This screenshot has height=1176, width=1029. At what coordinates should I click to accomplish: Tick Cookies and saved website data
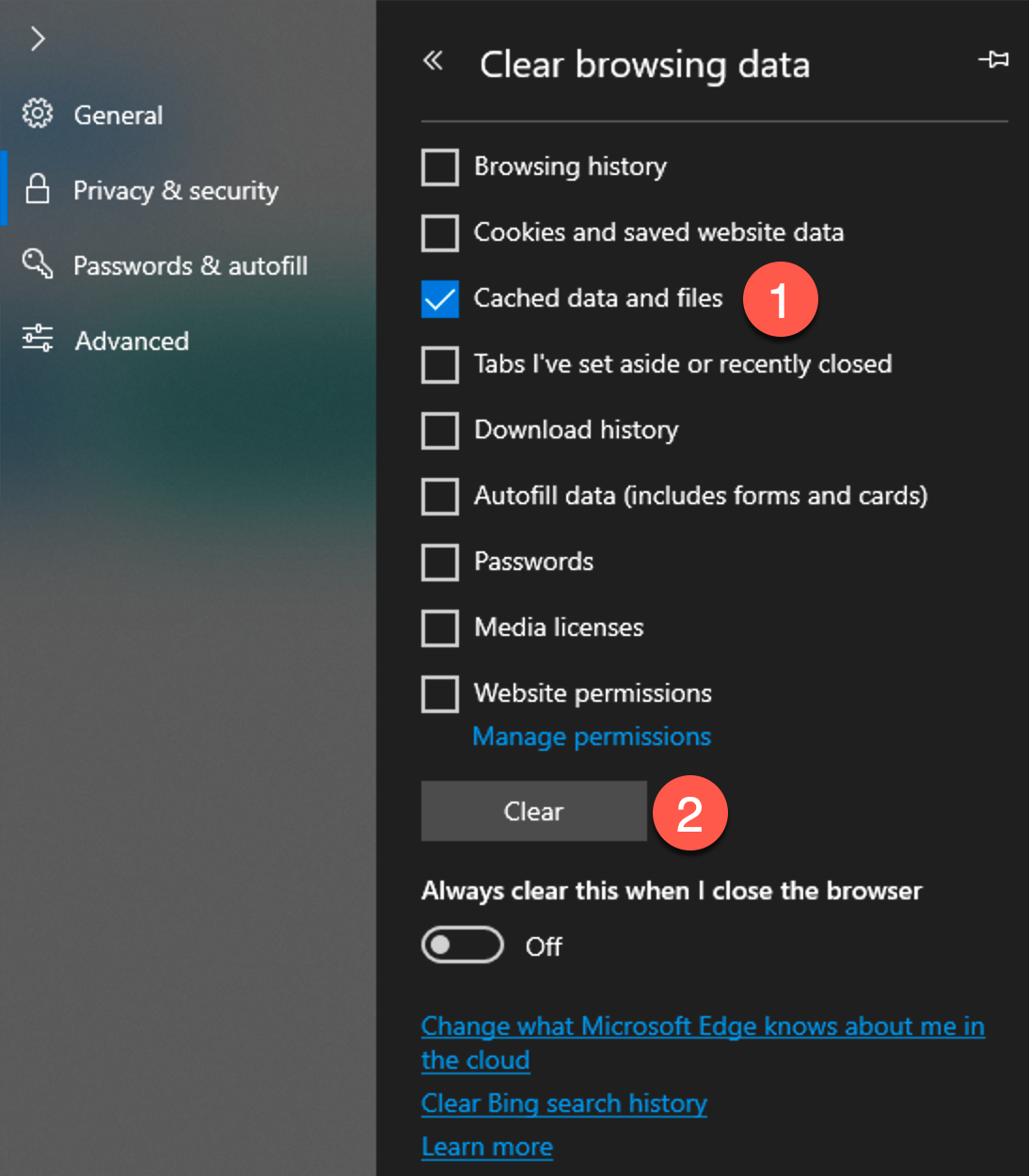point(440,233)
